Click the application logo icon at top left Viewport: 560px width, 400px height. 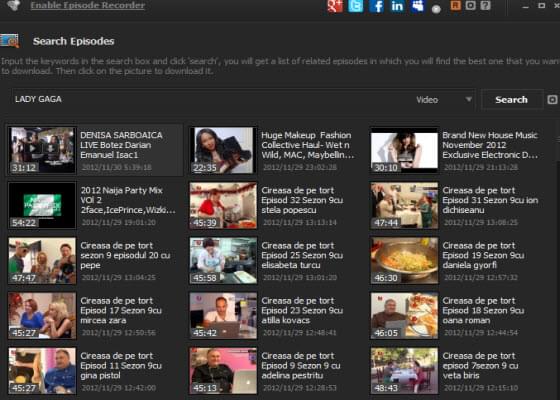14,5
